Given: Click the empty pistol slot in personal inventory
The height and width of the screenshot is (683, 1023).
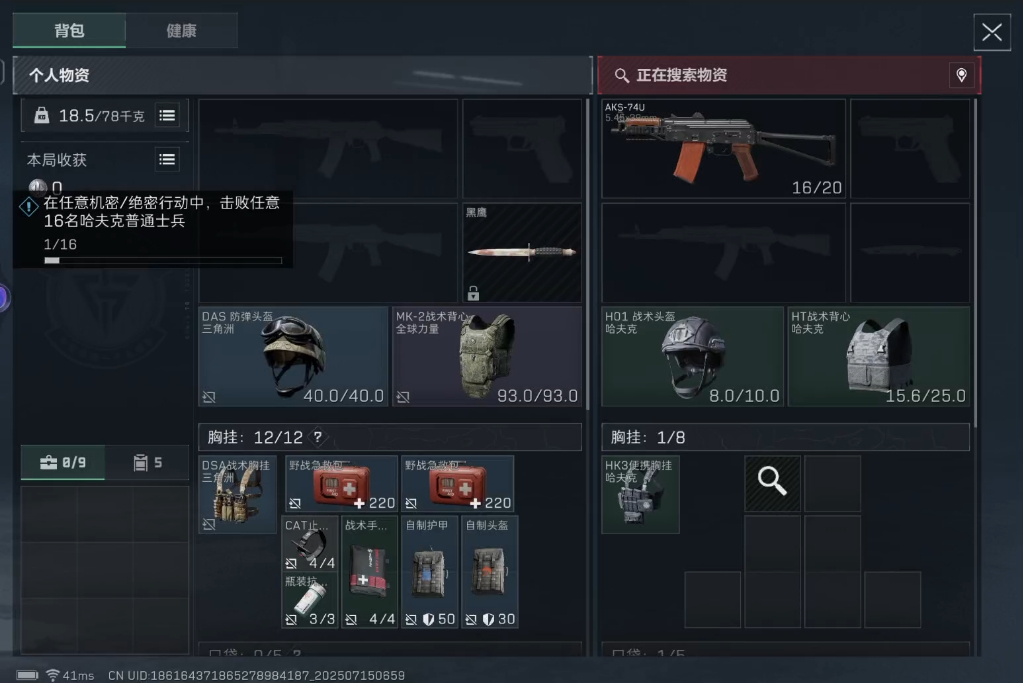Looking at the screenshot, I should 521,149.
